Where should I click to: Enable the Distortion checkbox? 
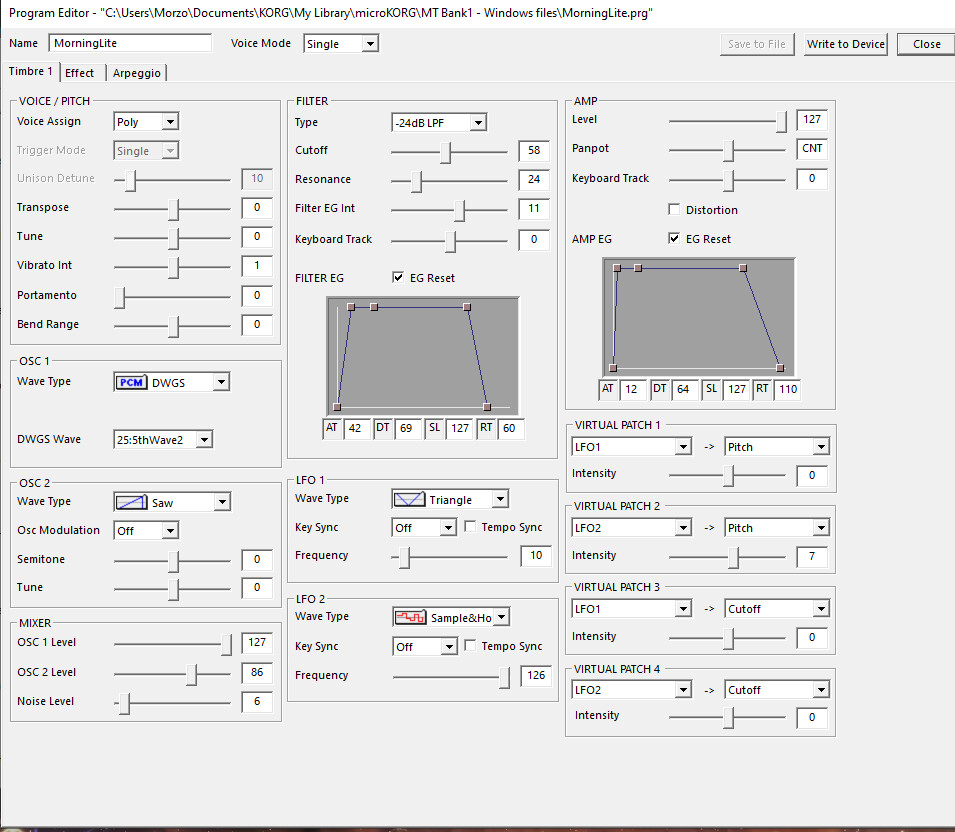674,210
